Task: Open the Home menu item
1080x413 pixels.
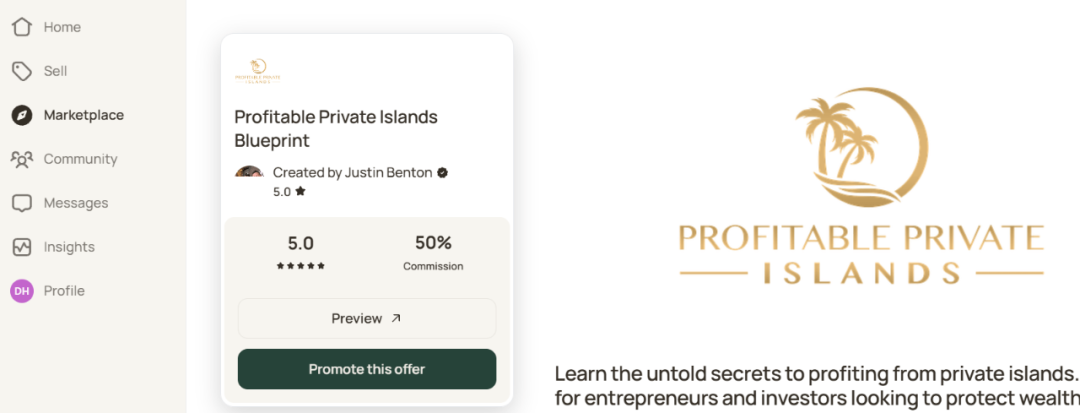Action: (62, 27)
